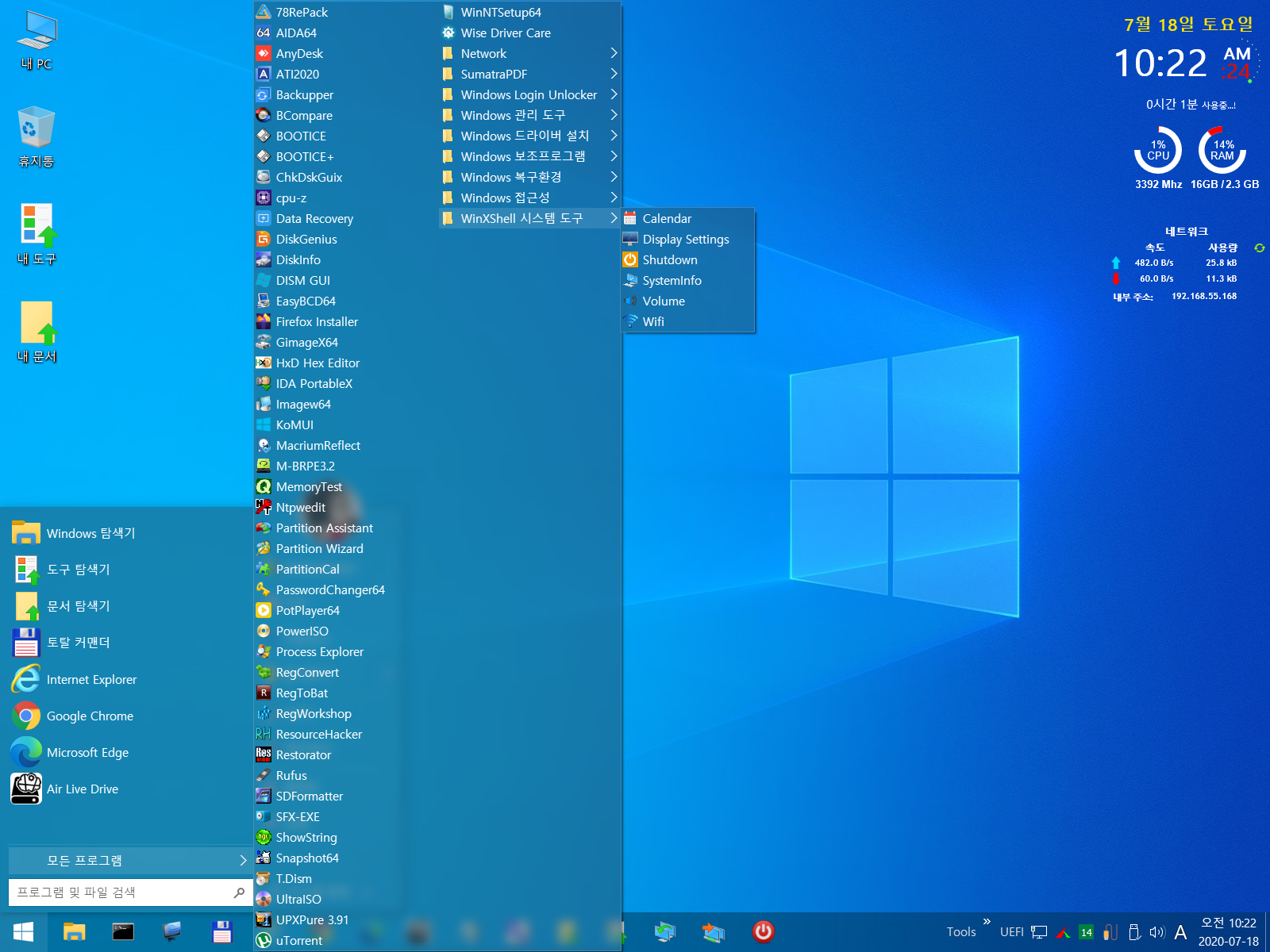
Task: Click the red power button on taskbar
Action: coord(763,931)
